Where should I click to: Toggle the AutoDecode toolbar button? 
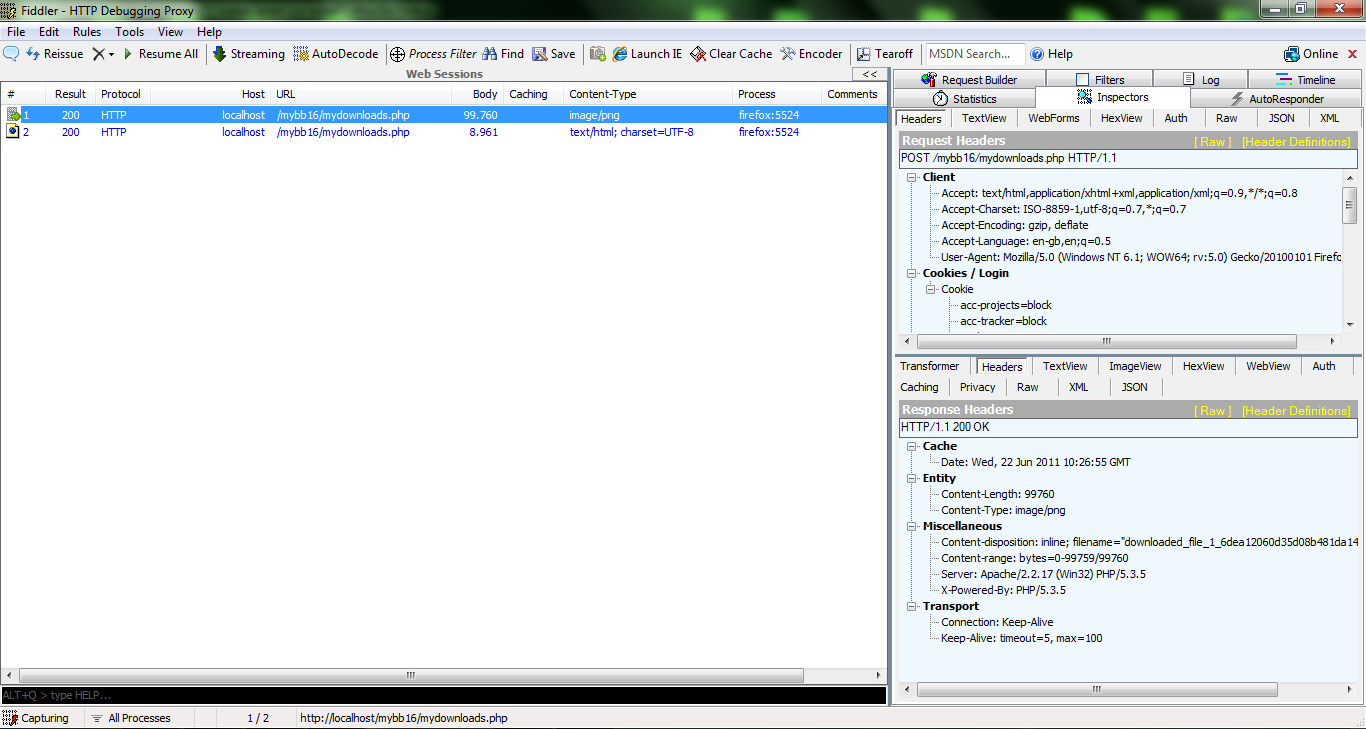point(301,54)
